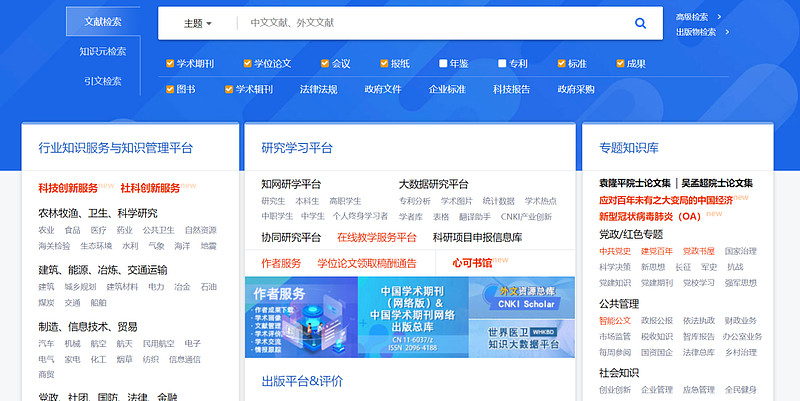This screenshot has height=401, width=800.
Task: Click the CNKI Scholar 外文资源总库 banner
Action: [521, 297]
